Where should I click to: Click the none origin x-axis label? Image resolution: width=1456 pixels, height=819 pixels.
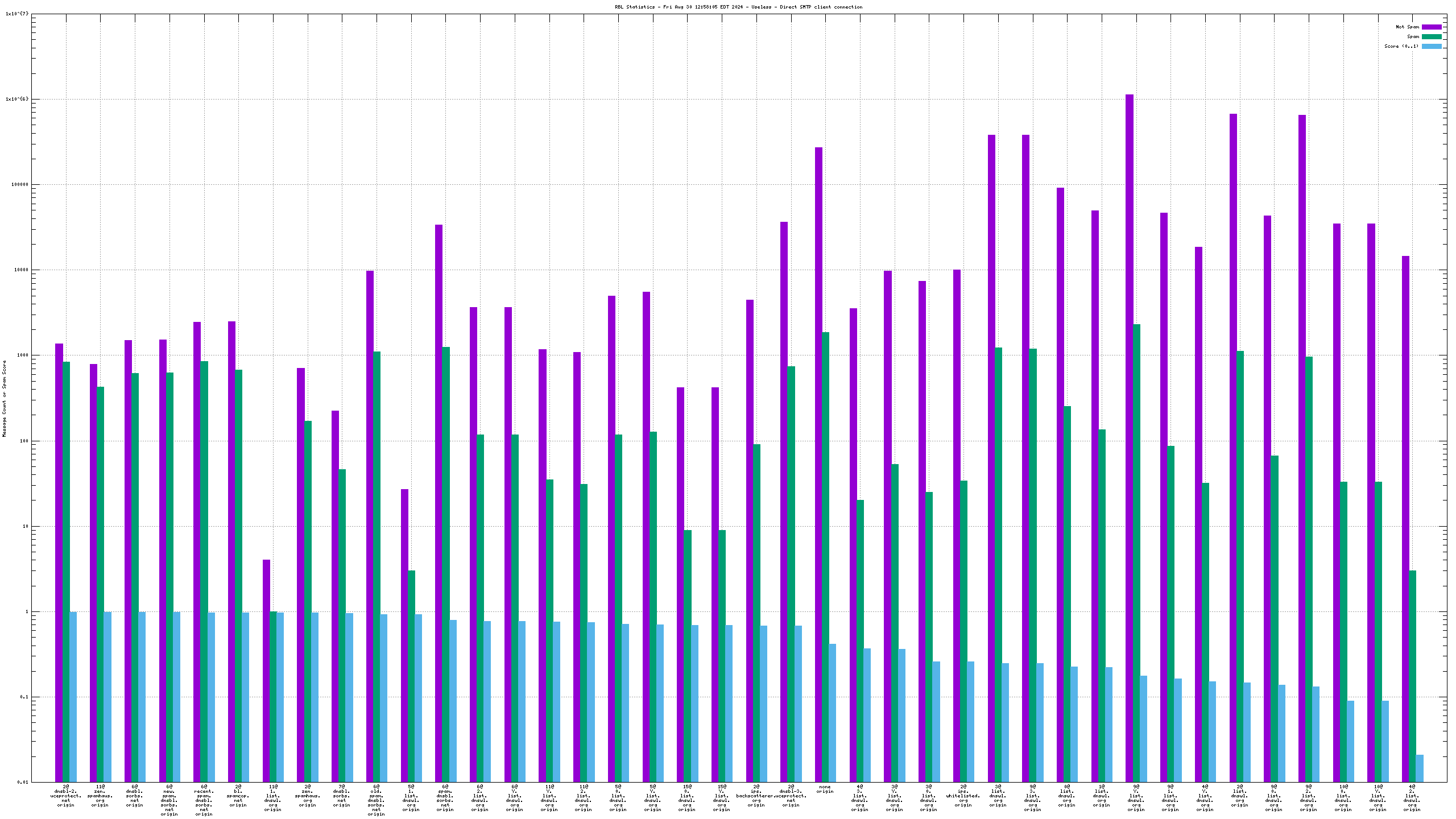tap(825, 789)
